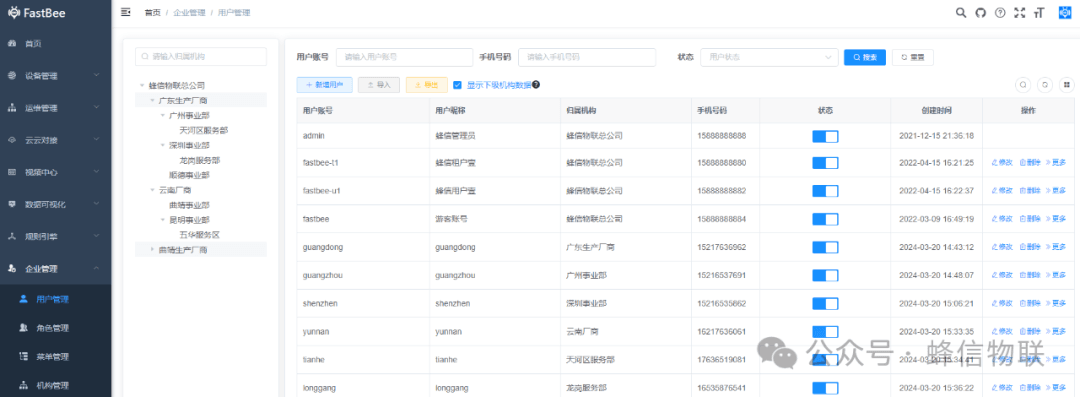Image resolution: width=1080 pixels, height=397 pixels.
Task: Select 顺德事业部 in the organization tree
Action: click(x=189, y=175)
